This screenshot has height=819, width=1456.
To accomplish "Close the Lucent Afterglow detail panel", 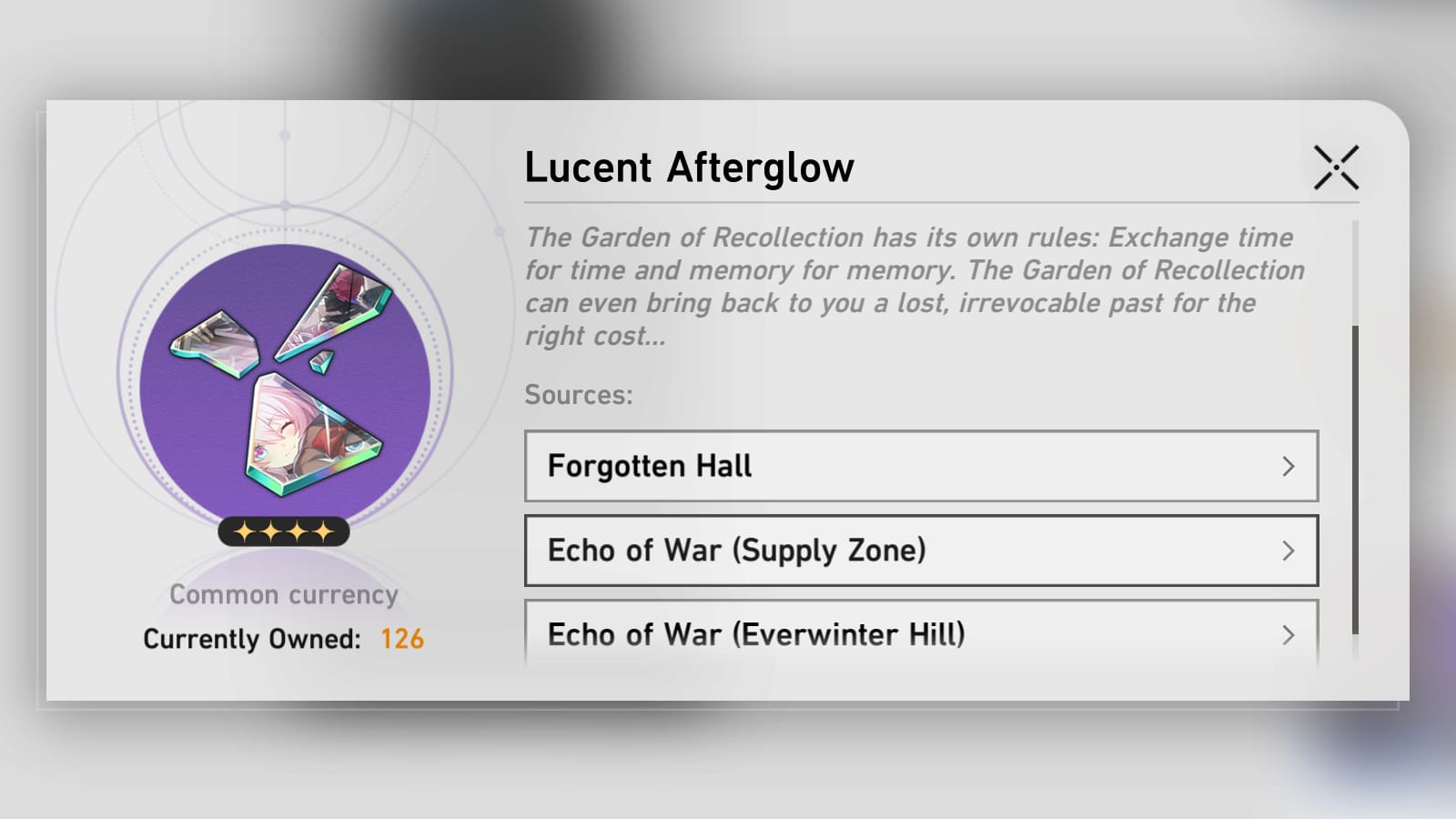I will point(1335,167).
